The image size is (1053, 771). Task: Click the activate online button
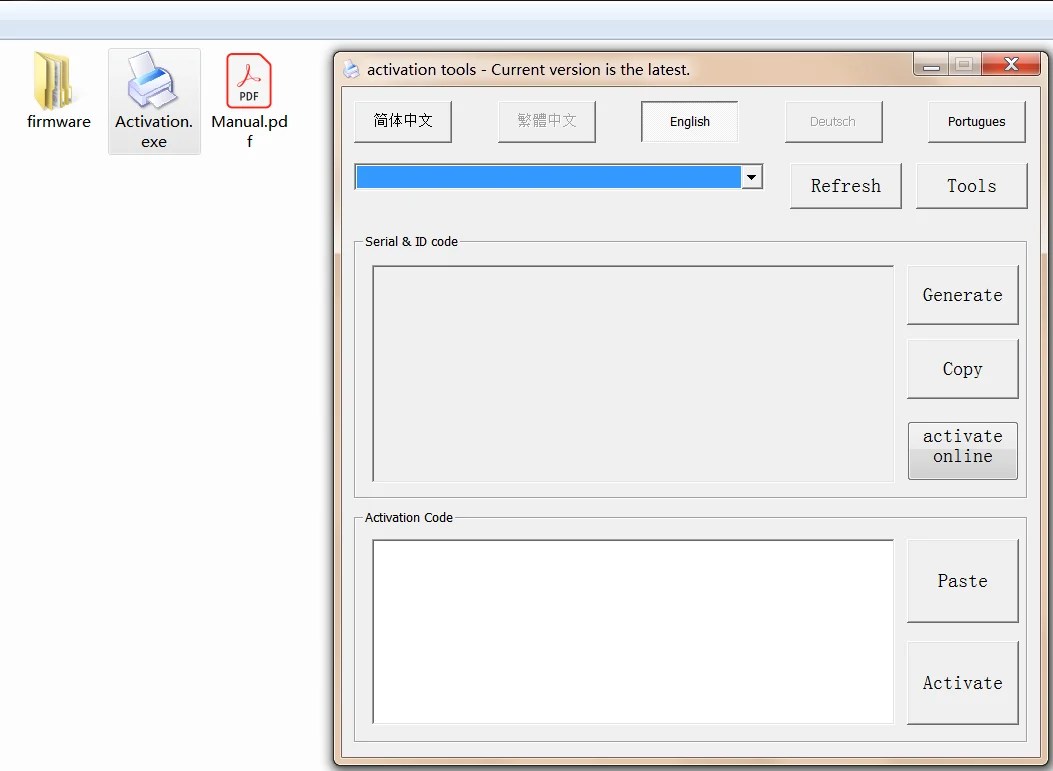point(962,451)
